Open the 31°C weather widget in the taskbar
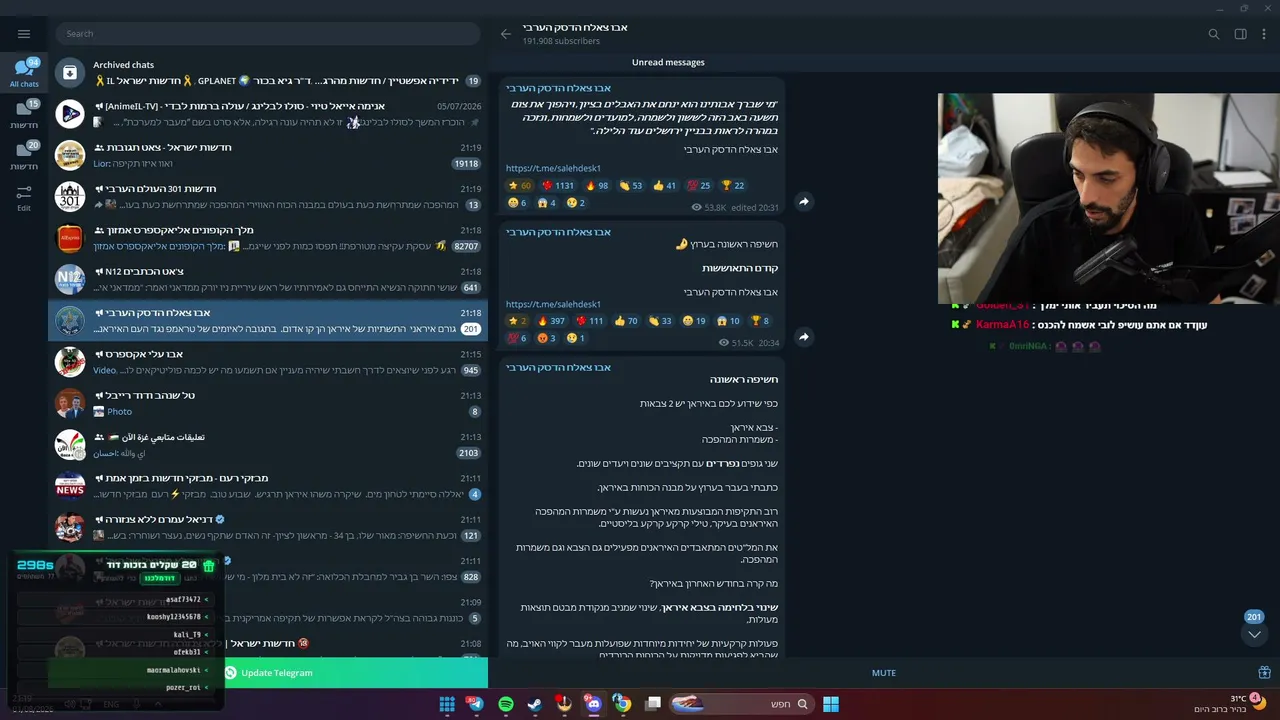The image size is (1280, 720). coord(1230,703)
